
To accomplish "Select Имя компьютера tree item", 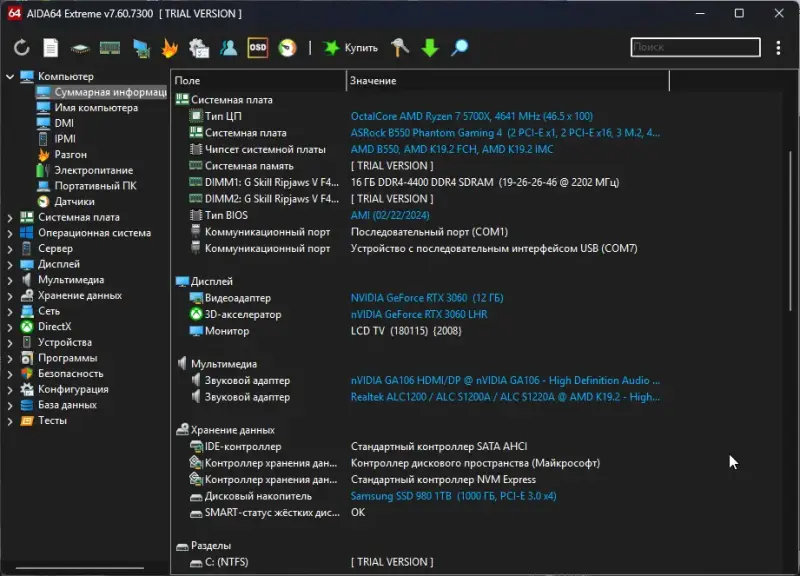I will [x=96, y=108].
